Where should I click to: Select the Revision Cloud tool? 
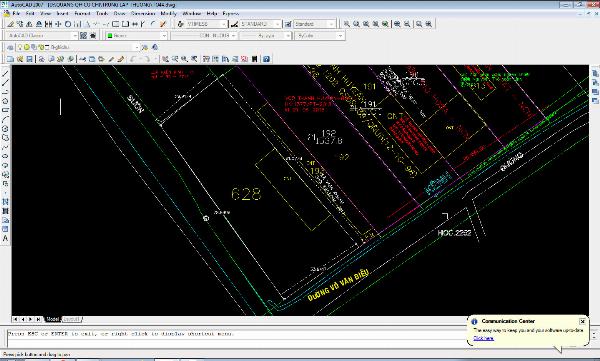pyautogui.click(x=5, y=138)
